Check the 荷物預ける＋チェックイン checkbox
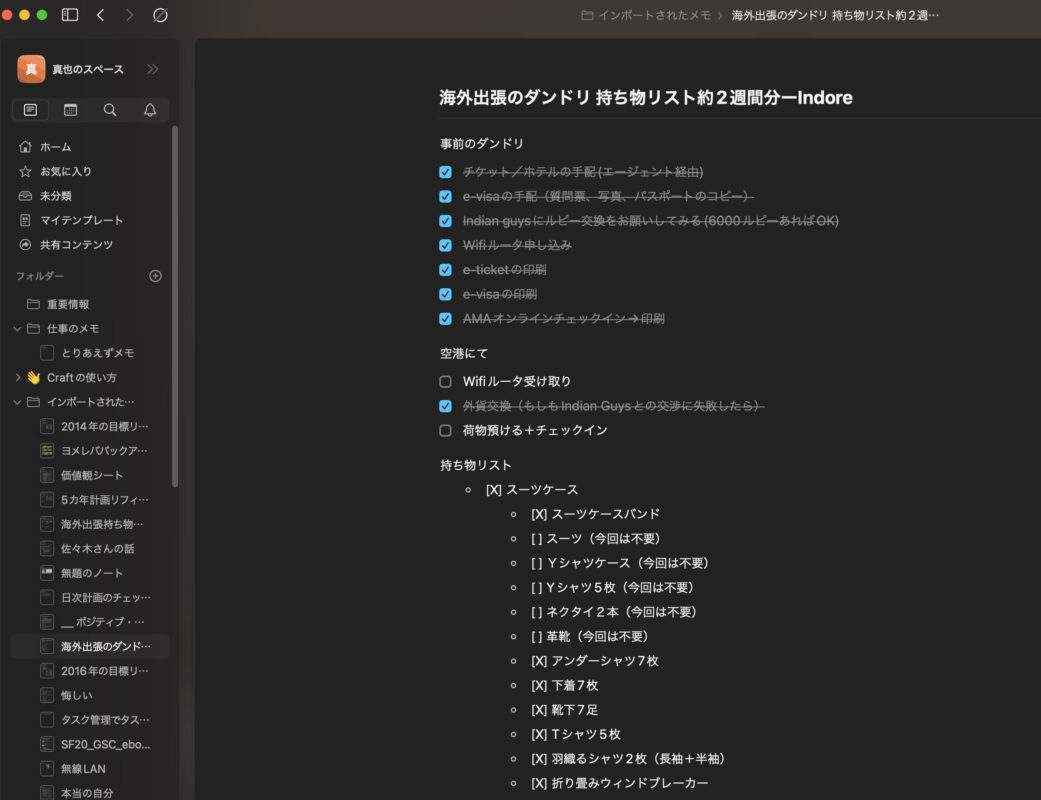This screenshot has height=800, width=1041. point(446,430)
